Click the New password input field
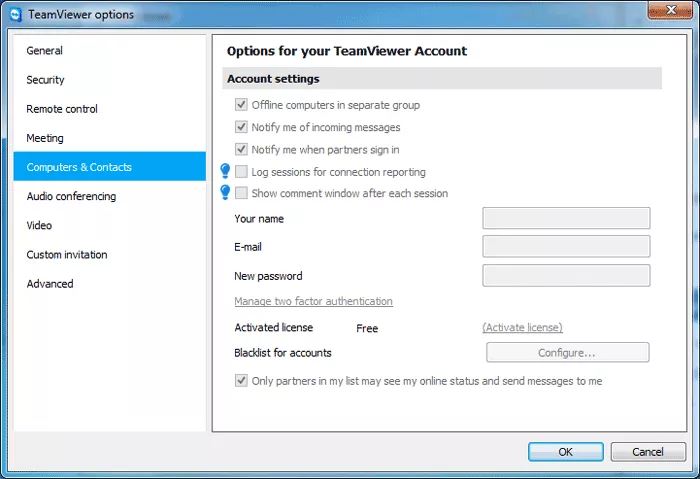This screenshot has height=479, width=700. (x=566, y=275)
